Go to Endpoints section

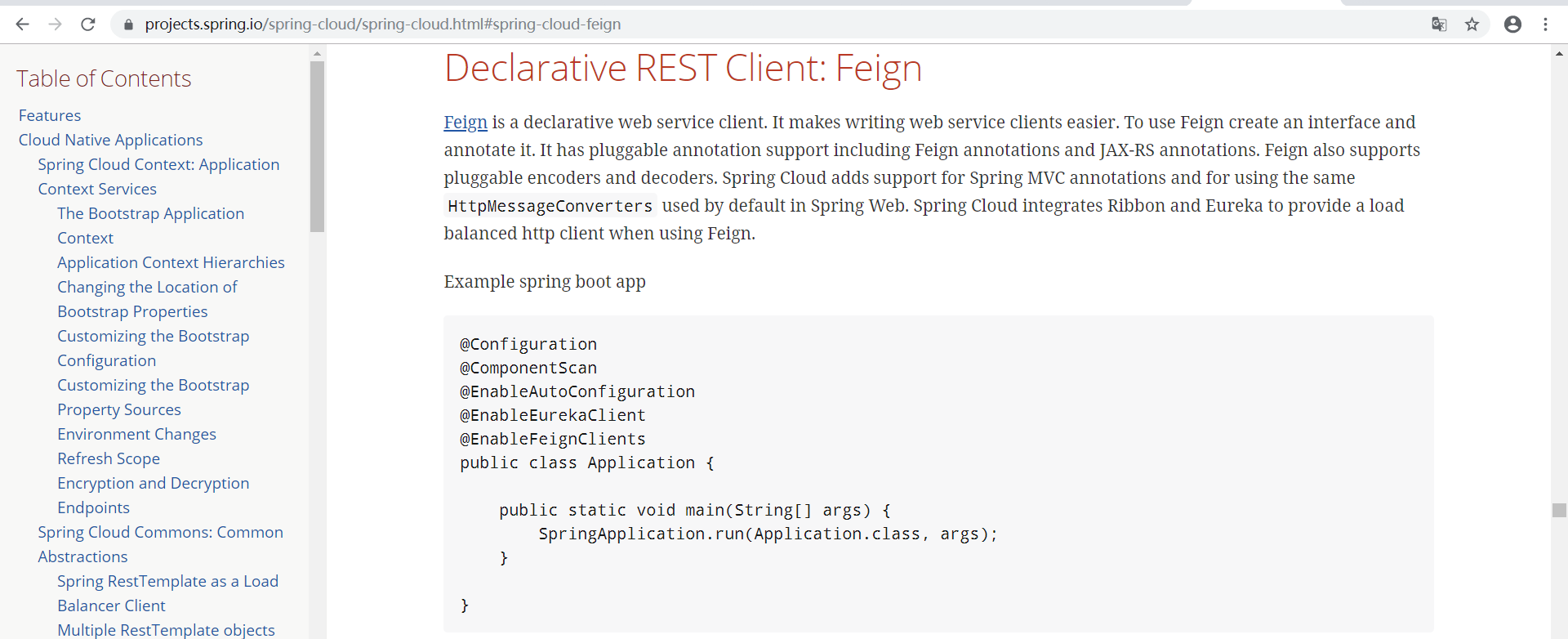point(93,507)
